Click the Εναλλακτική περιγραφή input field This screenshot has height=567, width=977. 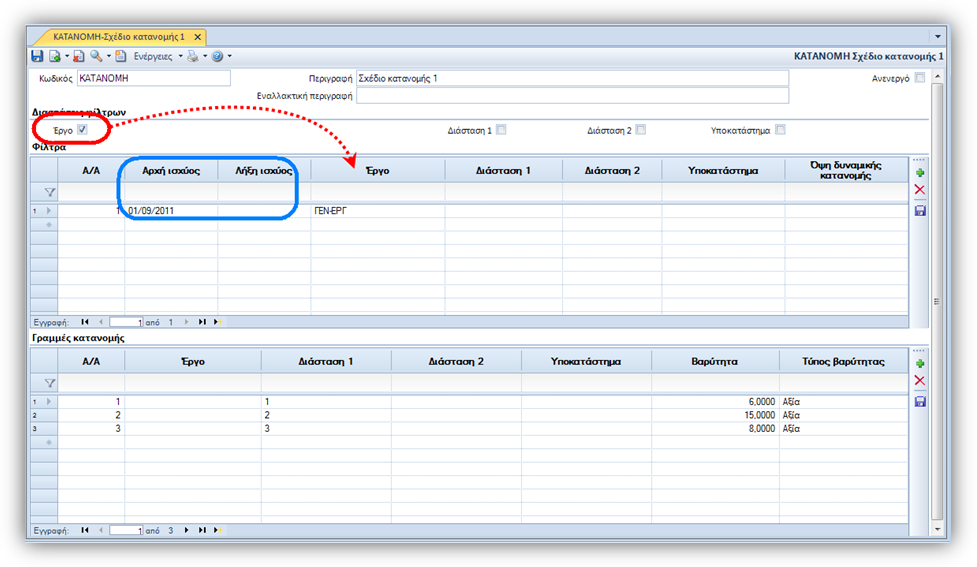tap(572, 95)
